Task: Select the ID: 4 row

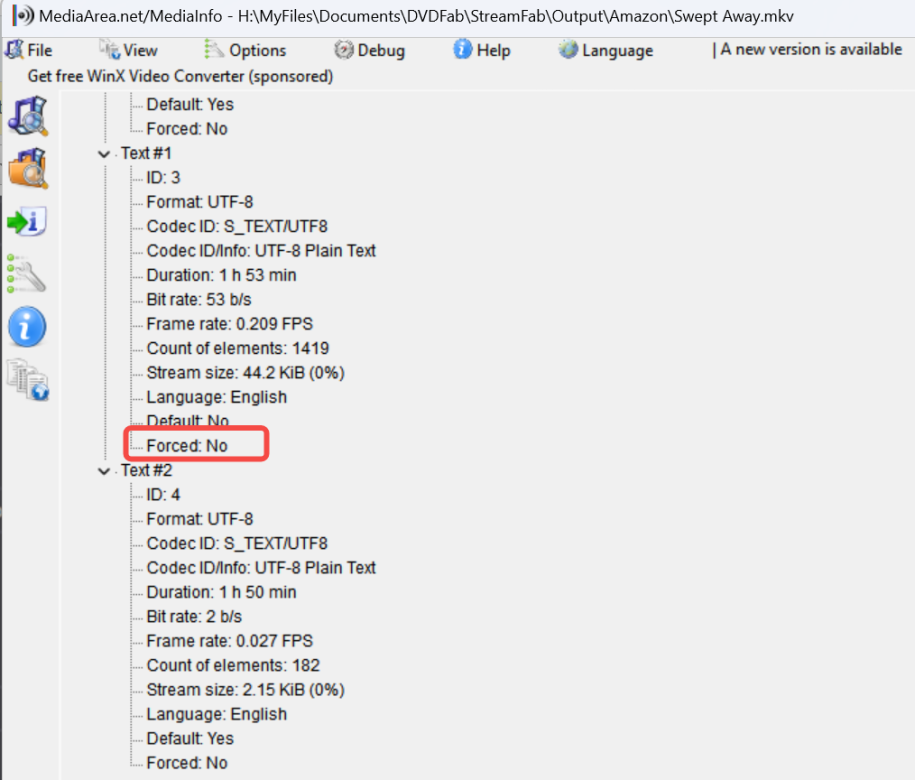Action: pyautogui.click(x=163, y=495)
